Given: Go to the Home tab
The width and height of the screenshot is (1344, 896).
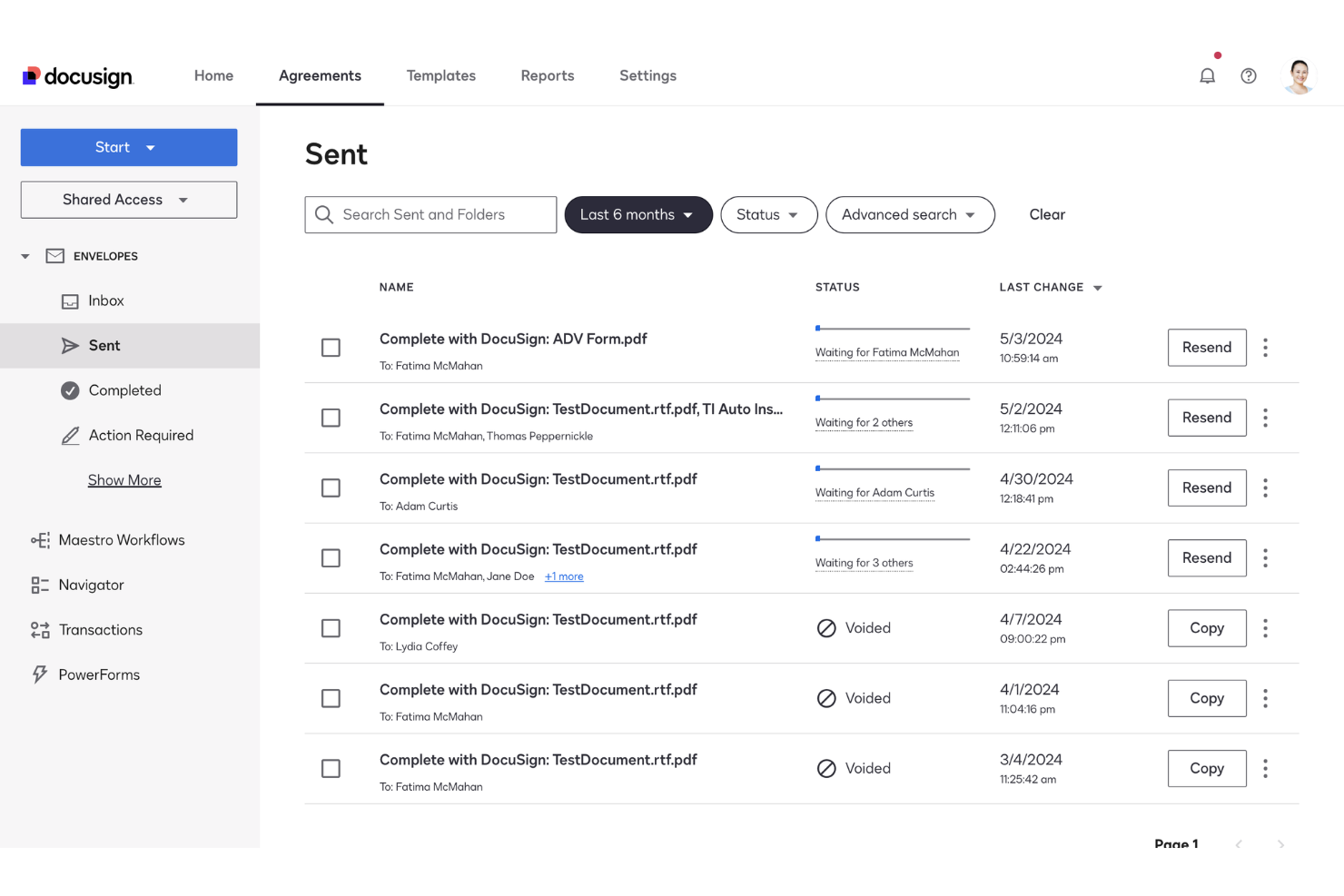Looking at the screenshot, I should 213,76.
